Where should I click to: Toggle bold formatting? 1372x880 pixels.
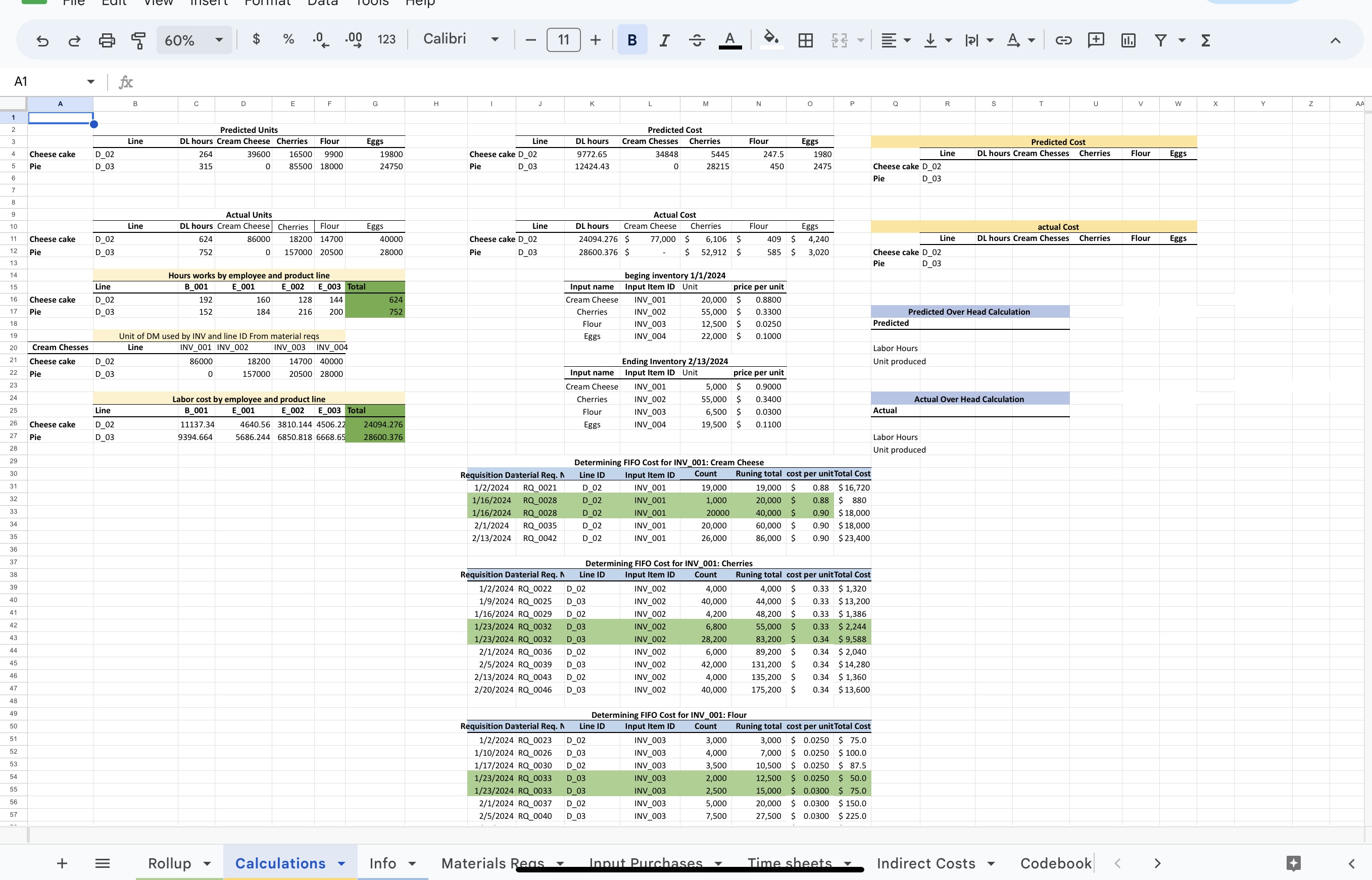[631, 40]
